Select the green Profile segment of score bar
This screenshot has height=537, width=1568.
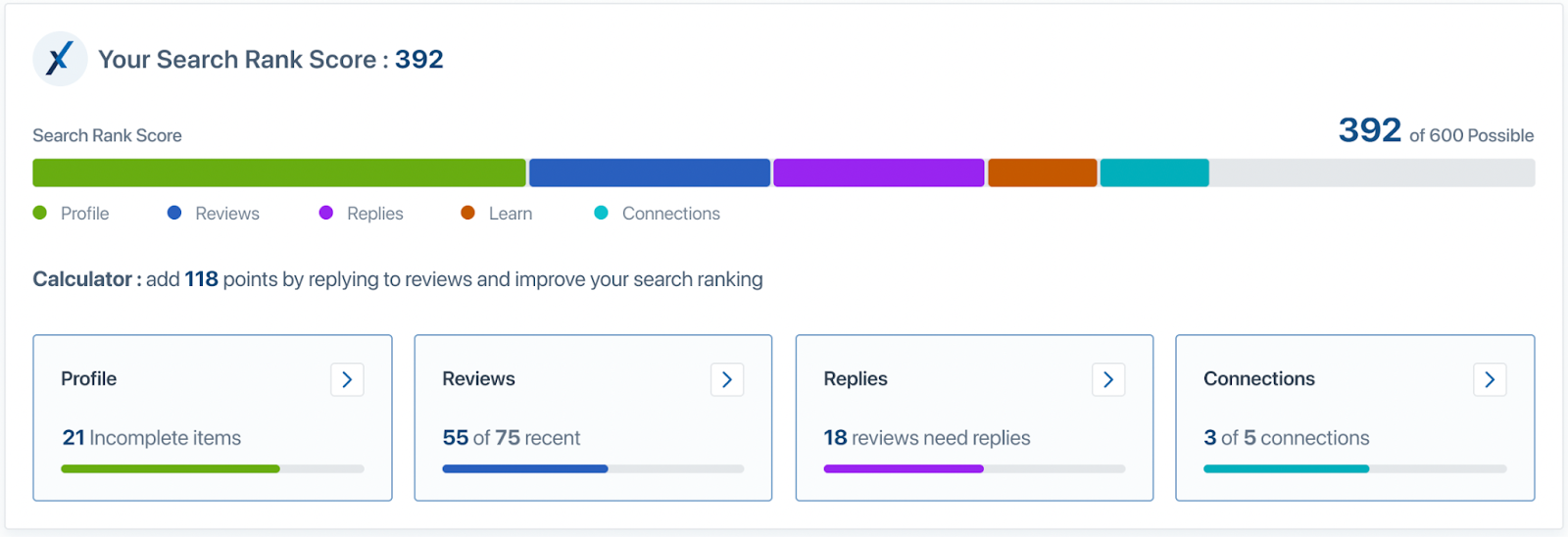tap(279, 172)
